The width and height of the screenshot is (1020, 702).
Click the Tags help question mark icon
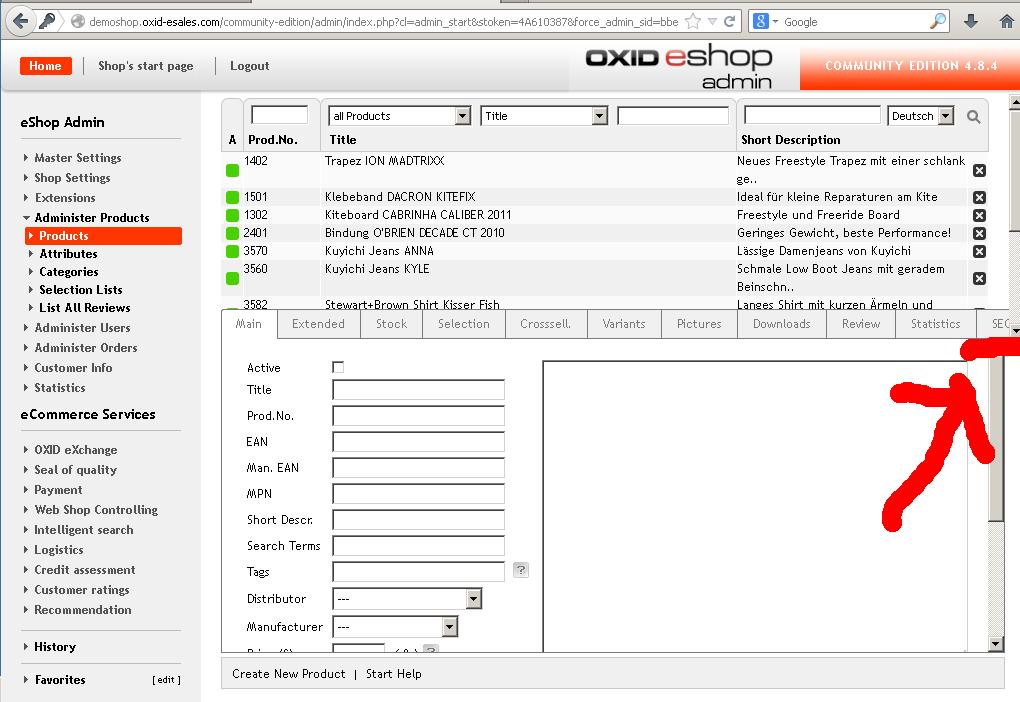coord(521,570)
